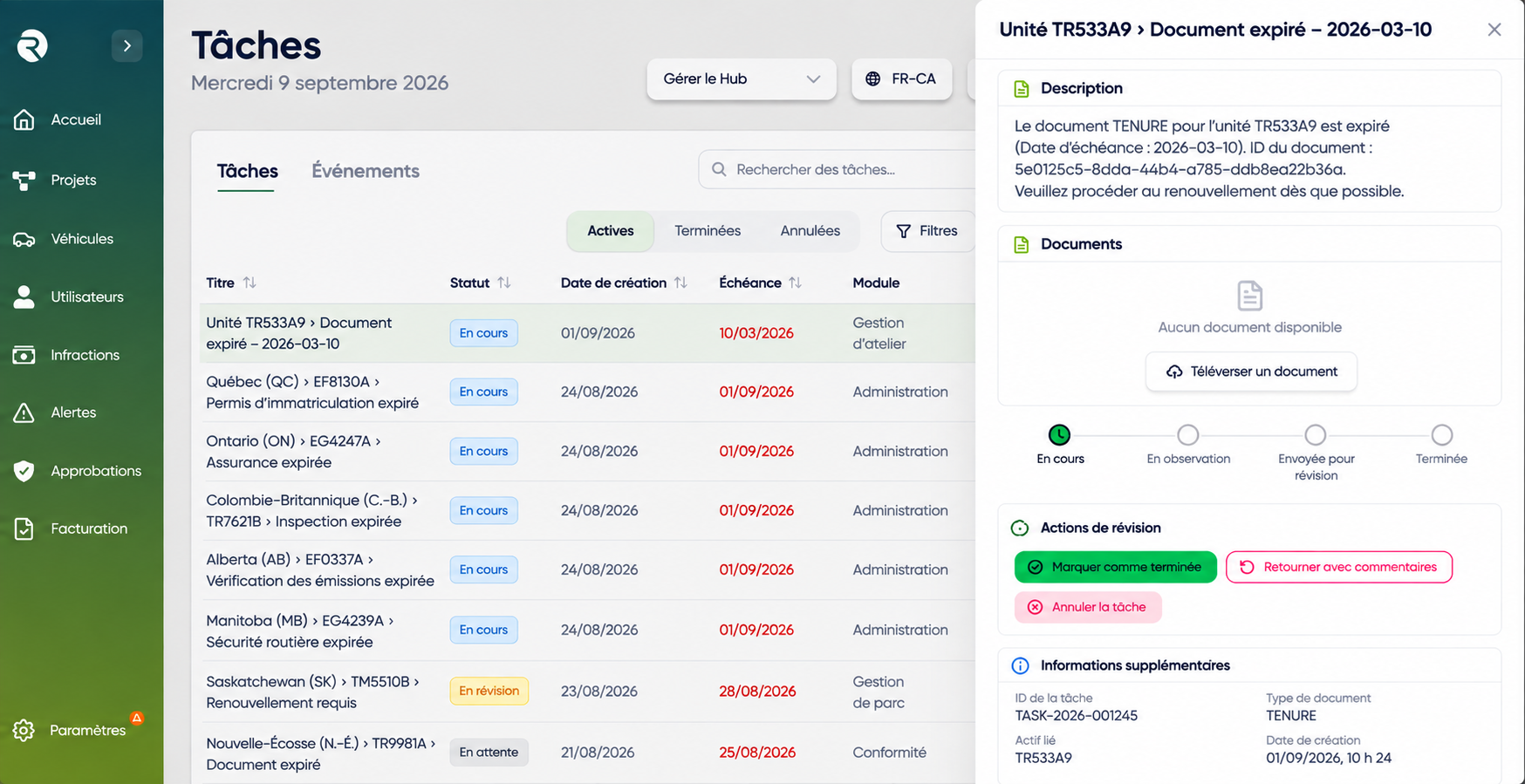This screenshot has height=784, width=1525.
Task: Click the En révision status badge
Action: pos(489,691)
